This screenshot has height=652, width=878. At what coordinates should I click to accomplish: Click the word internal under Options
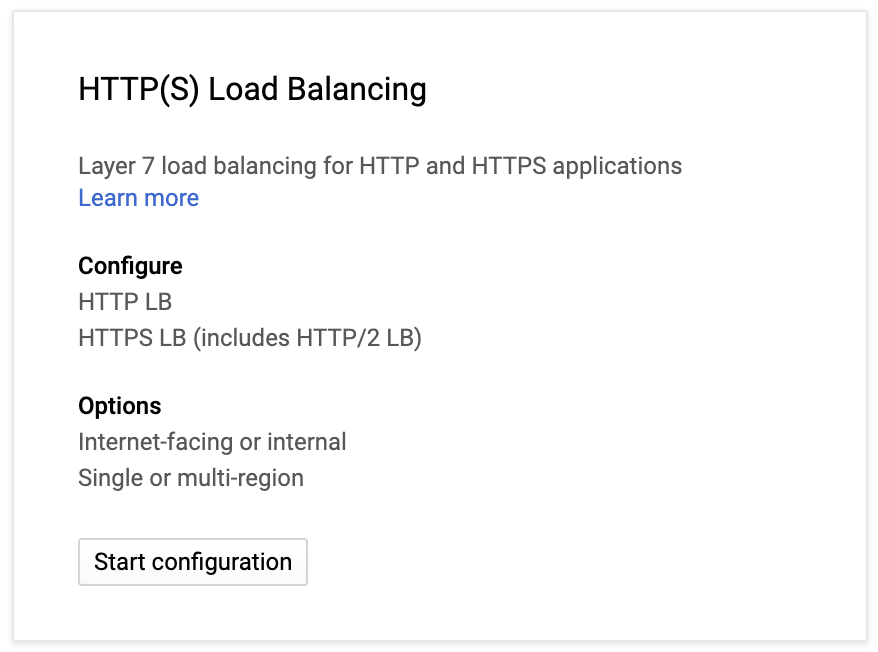pyautogui.click(x=306, y=442)
